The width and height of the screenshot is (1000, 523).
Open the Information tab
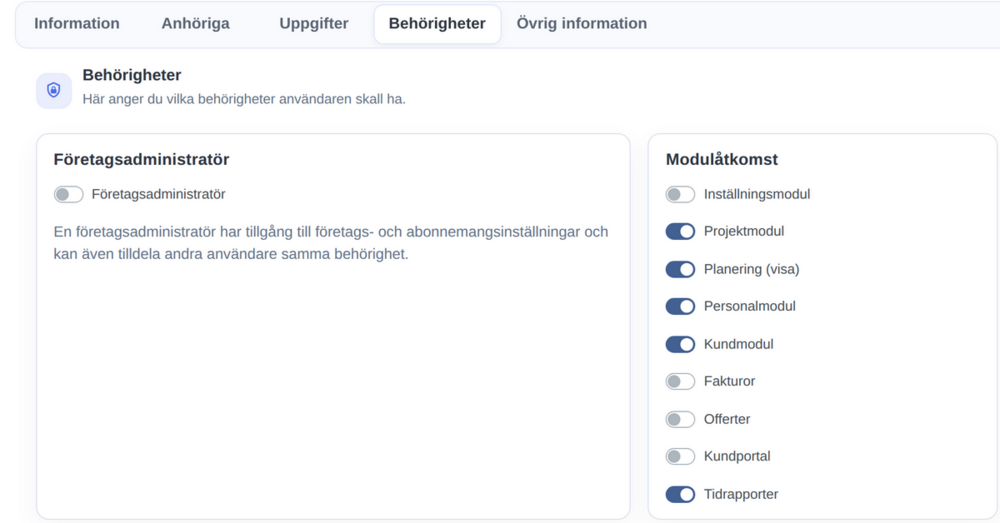(77, 24)
